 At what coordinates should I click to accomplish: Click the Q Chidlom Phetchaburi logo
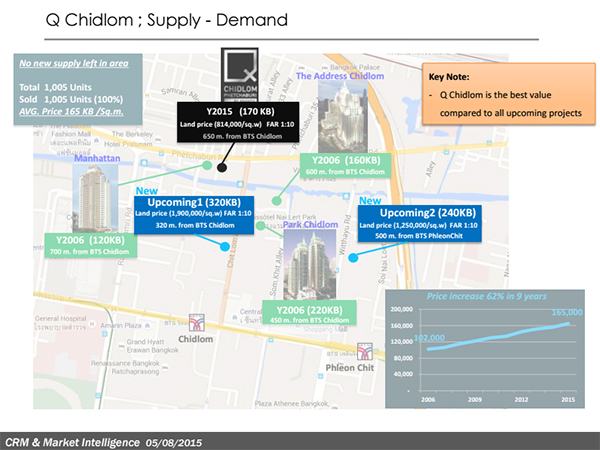pyautogui.click(x=242, y=75)
